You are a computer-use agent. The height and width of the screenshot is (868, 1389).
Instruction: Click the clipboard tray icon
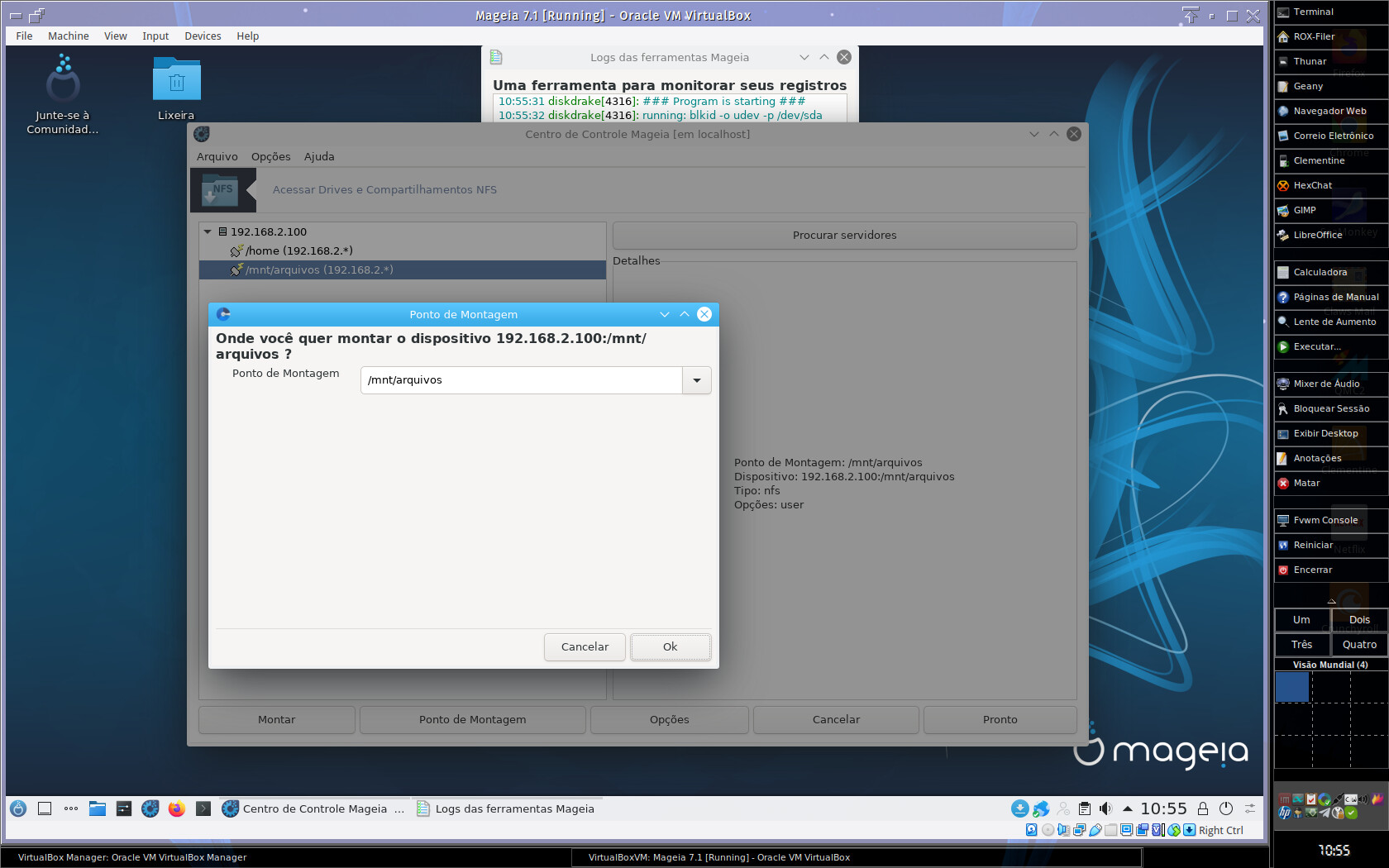pos(1084,808)
